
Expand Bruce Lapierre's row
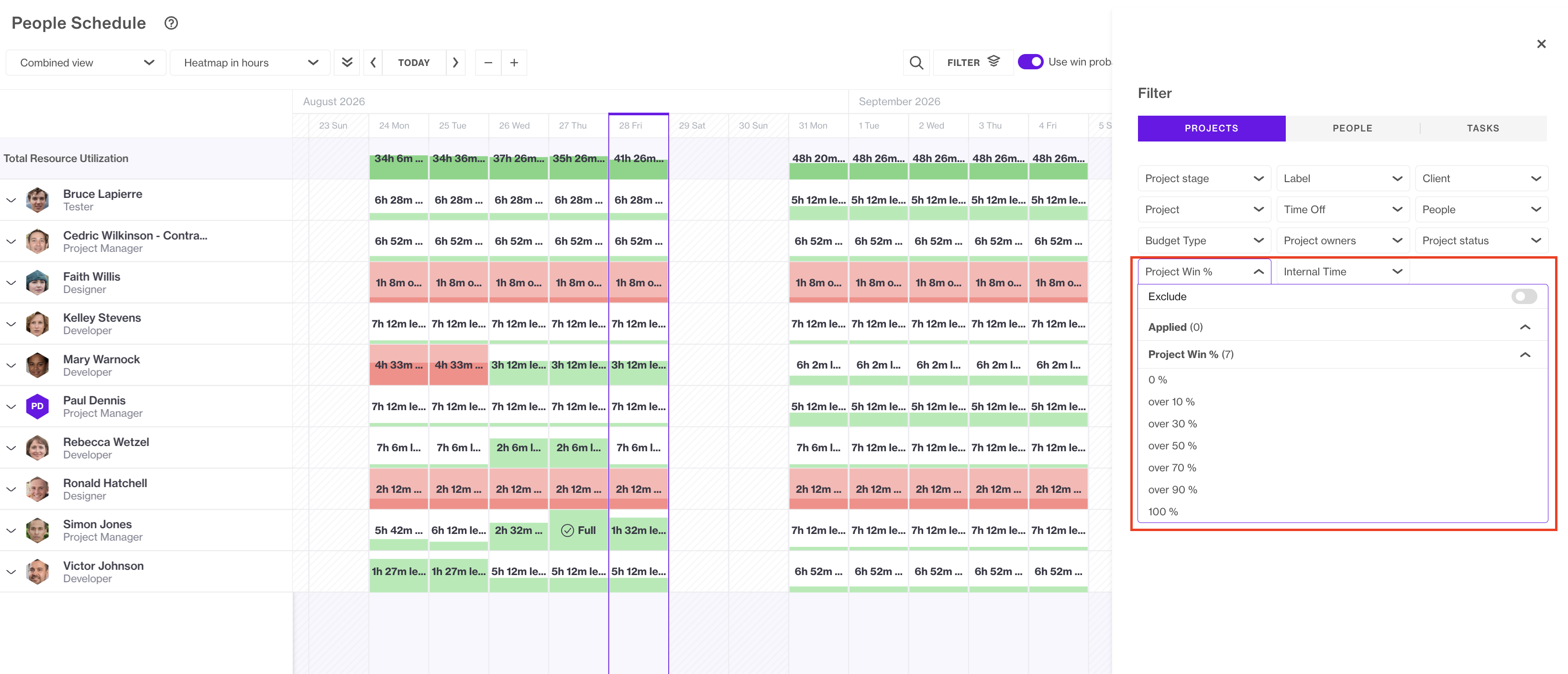click(11, 200)
